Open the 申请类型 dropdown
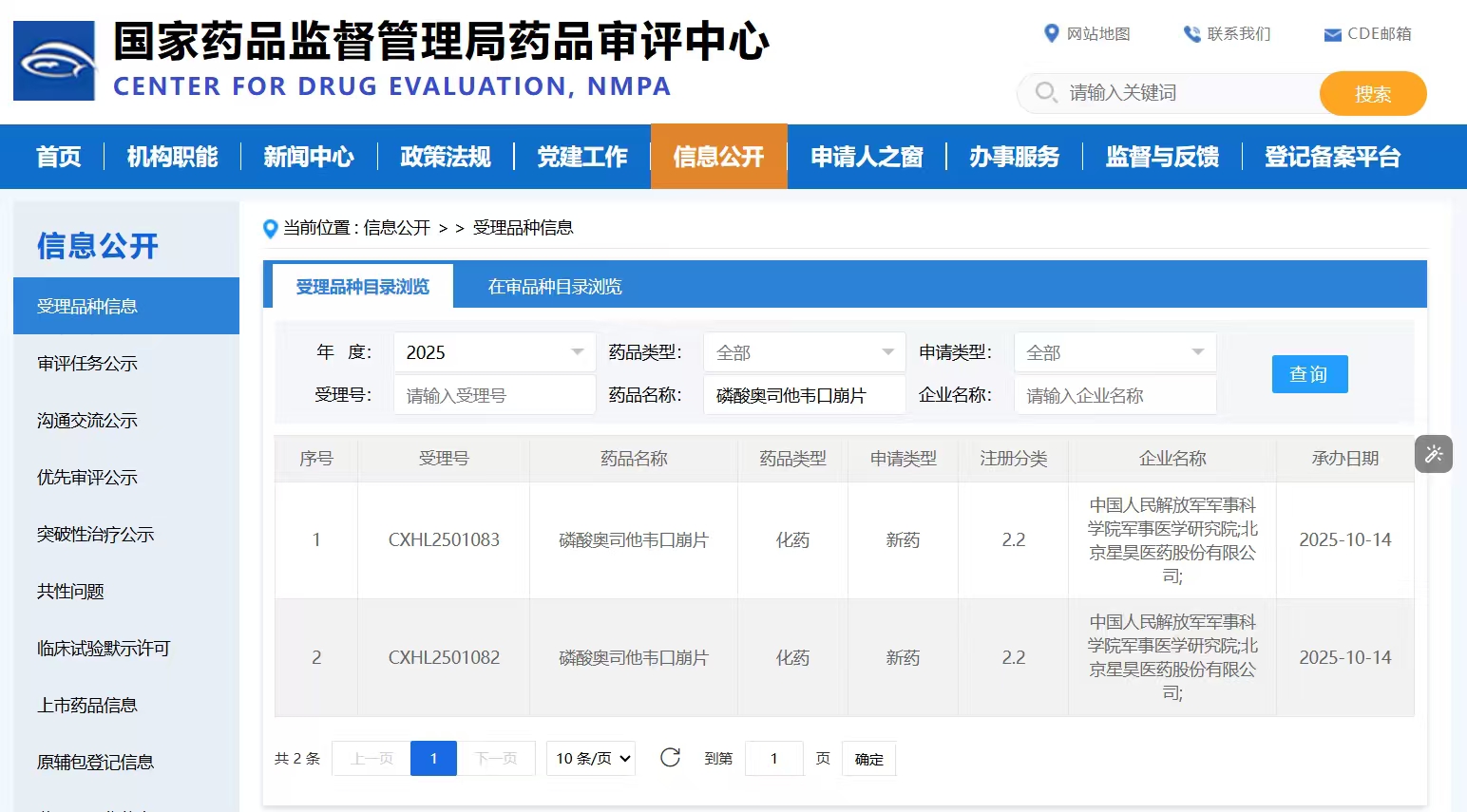1467x812 pixels. coord(1115,352)
